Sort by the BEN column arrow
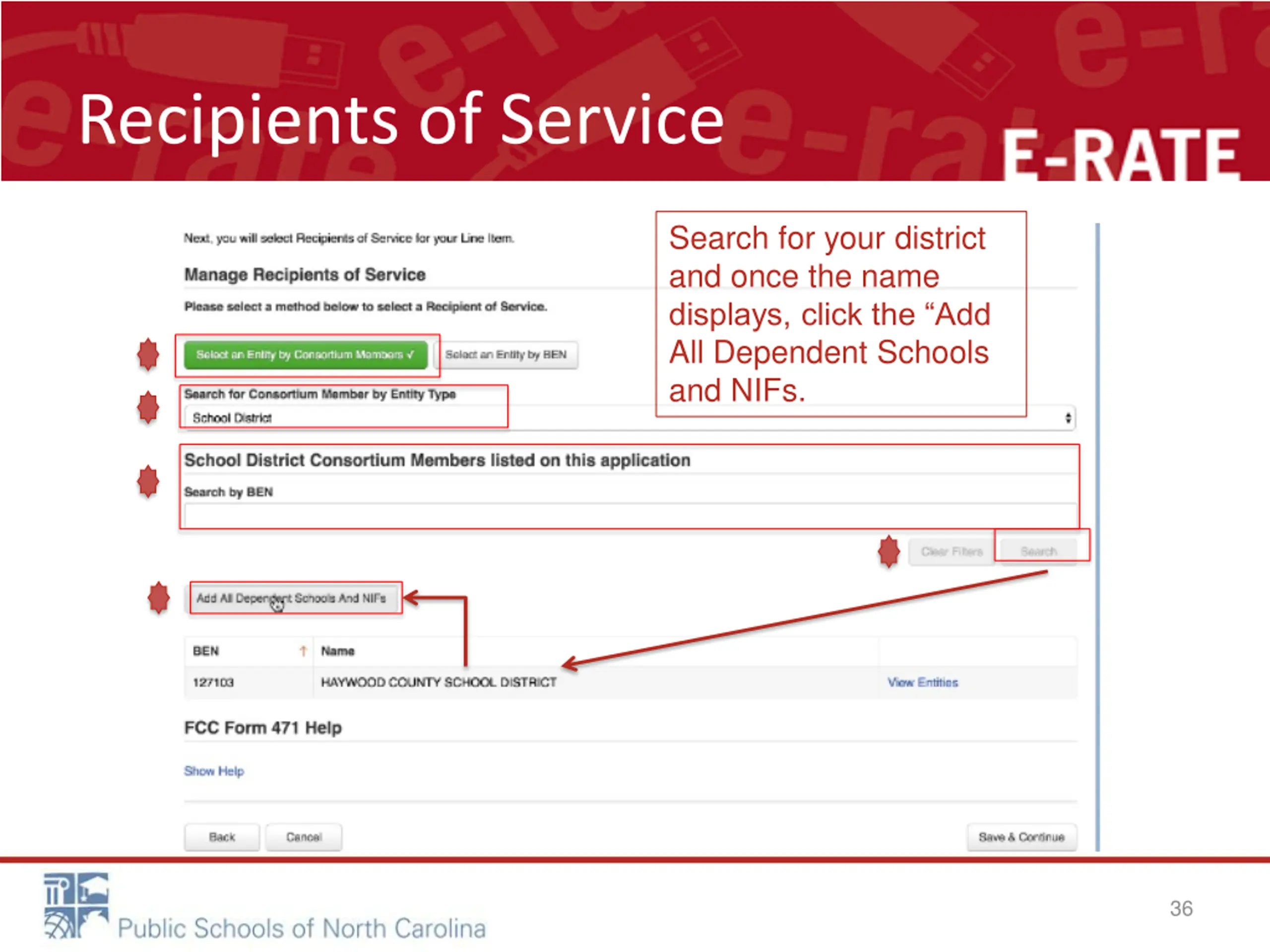1270x952 pixels. coord(303,652)
